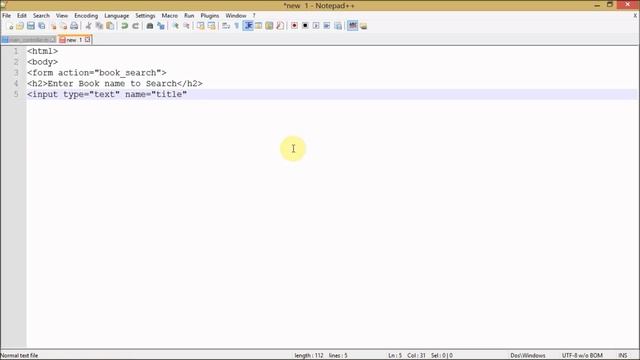Screen dimensions: 640x360
Task: Click line number 1 in the margin
Action: [x=16, y=51]
